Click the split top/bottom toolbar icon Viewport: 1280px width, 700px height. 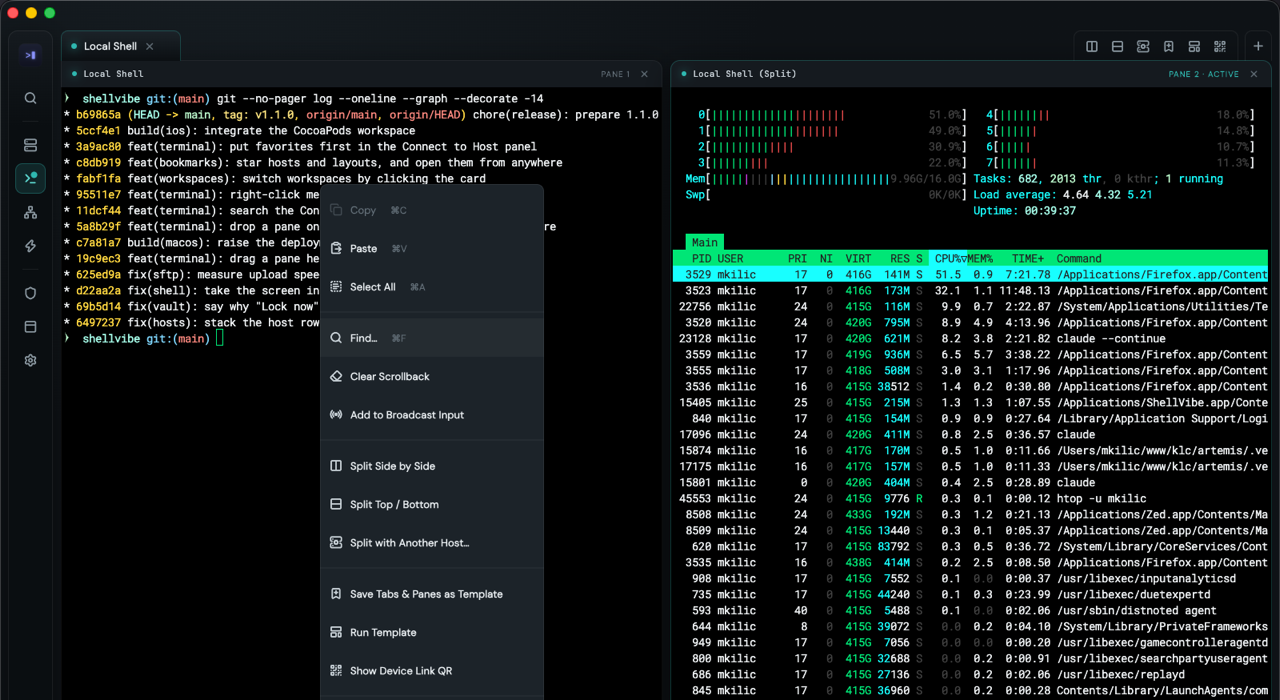1117,47
